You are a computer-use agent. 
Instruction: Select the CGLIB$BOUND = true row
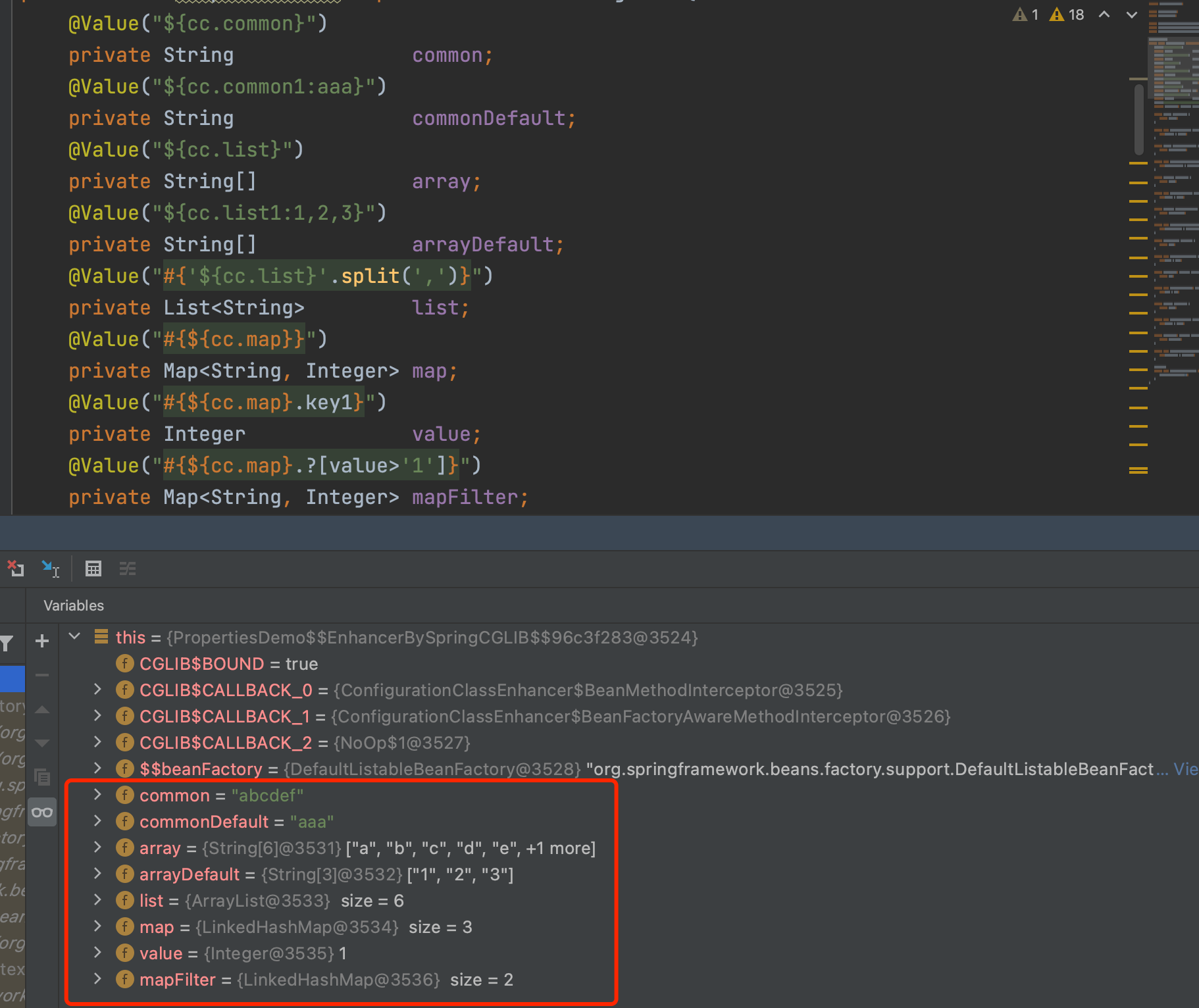(630, 664)
